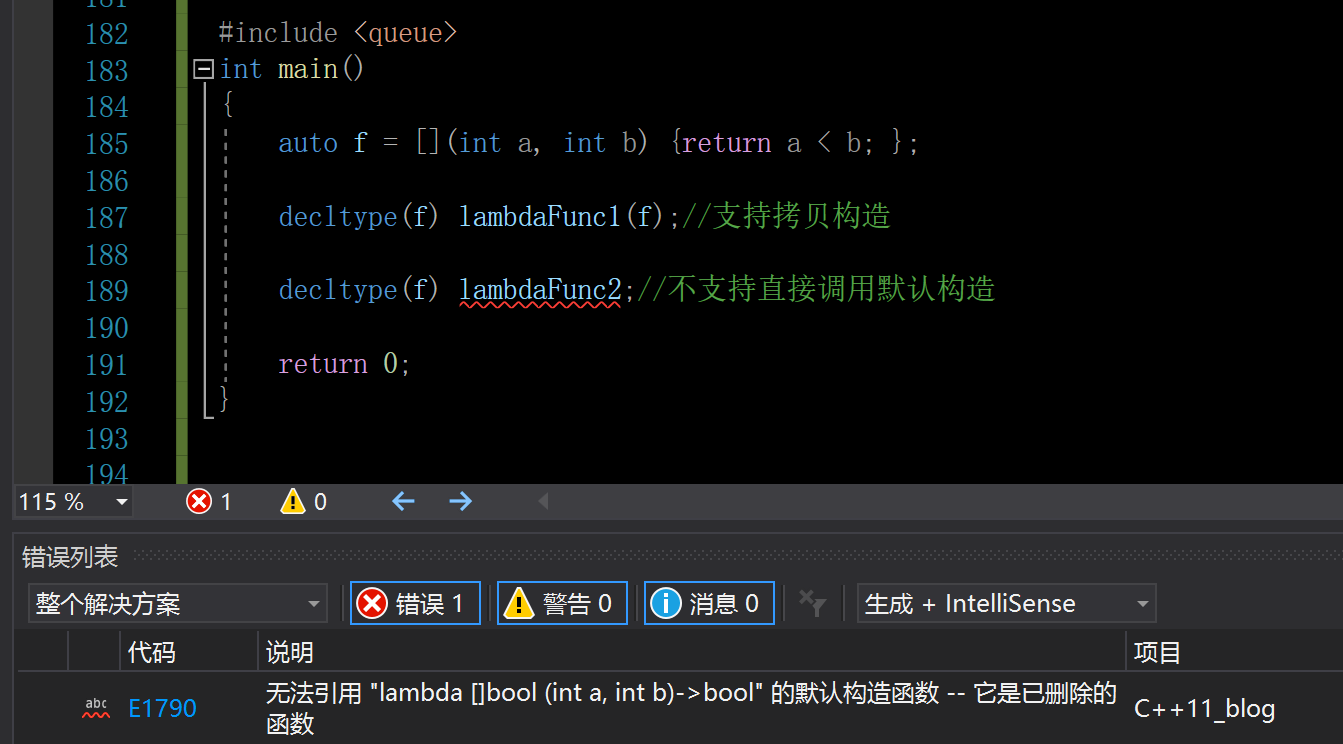
Task: Click line number 189 in the gutter
Action: pos(107,291)
